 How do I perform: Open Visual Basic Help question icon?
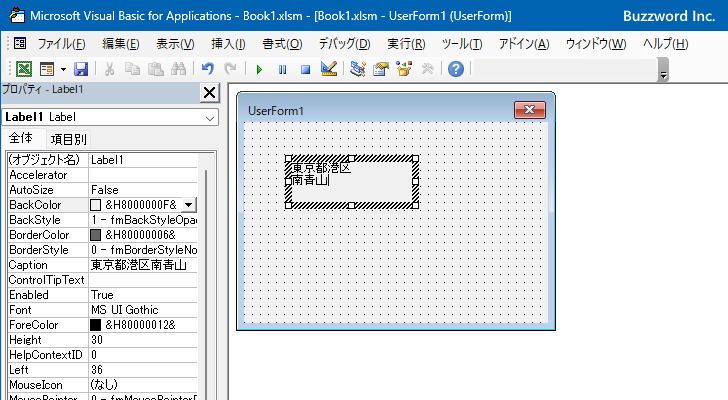(x=456, y=69)
